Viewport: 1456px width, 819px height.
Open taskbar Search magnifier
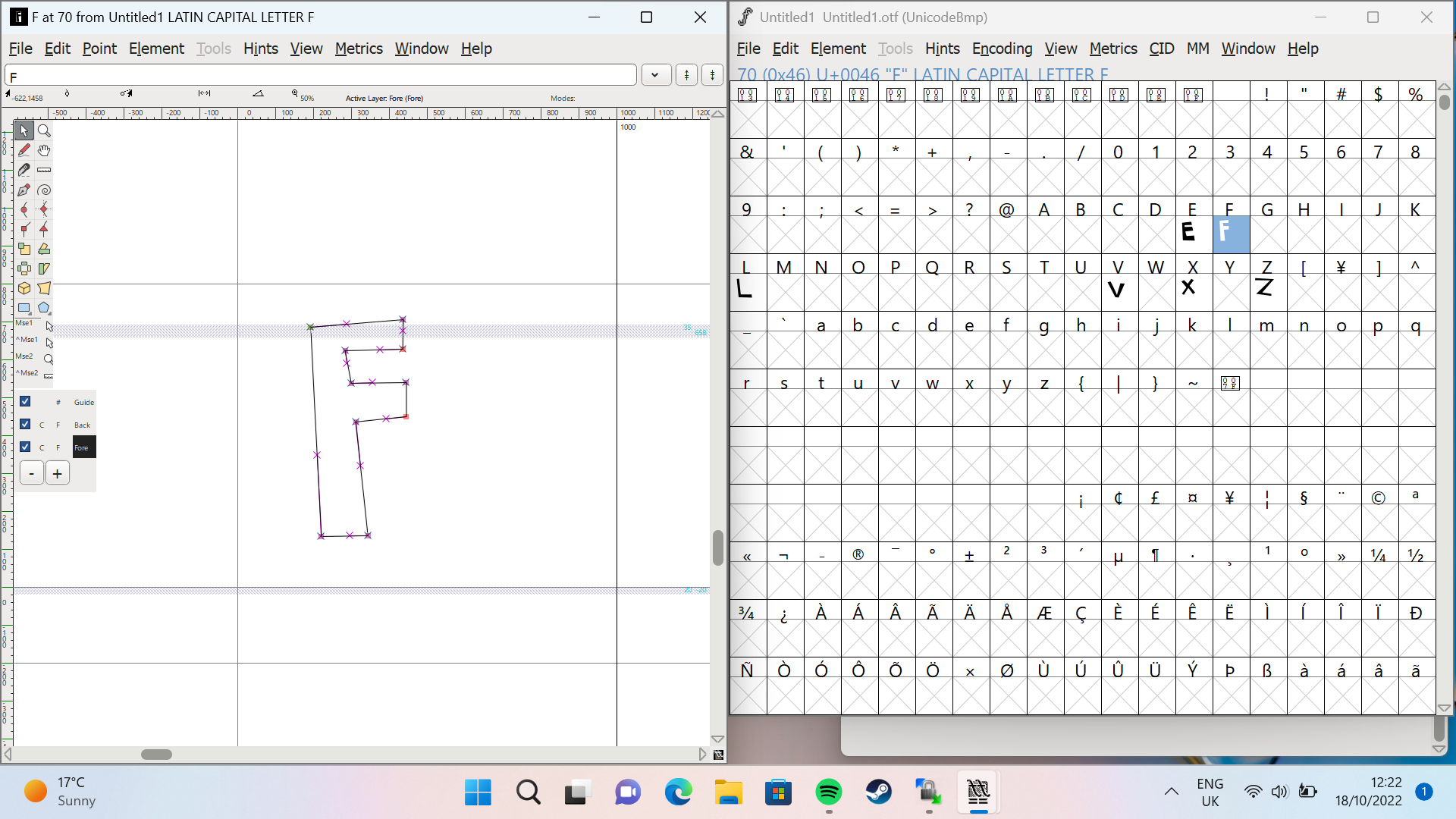pos(529,792)
